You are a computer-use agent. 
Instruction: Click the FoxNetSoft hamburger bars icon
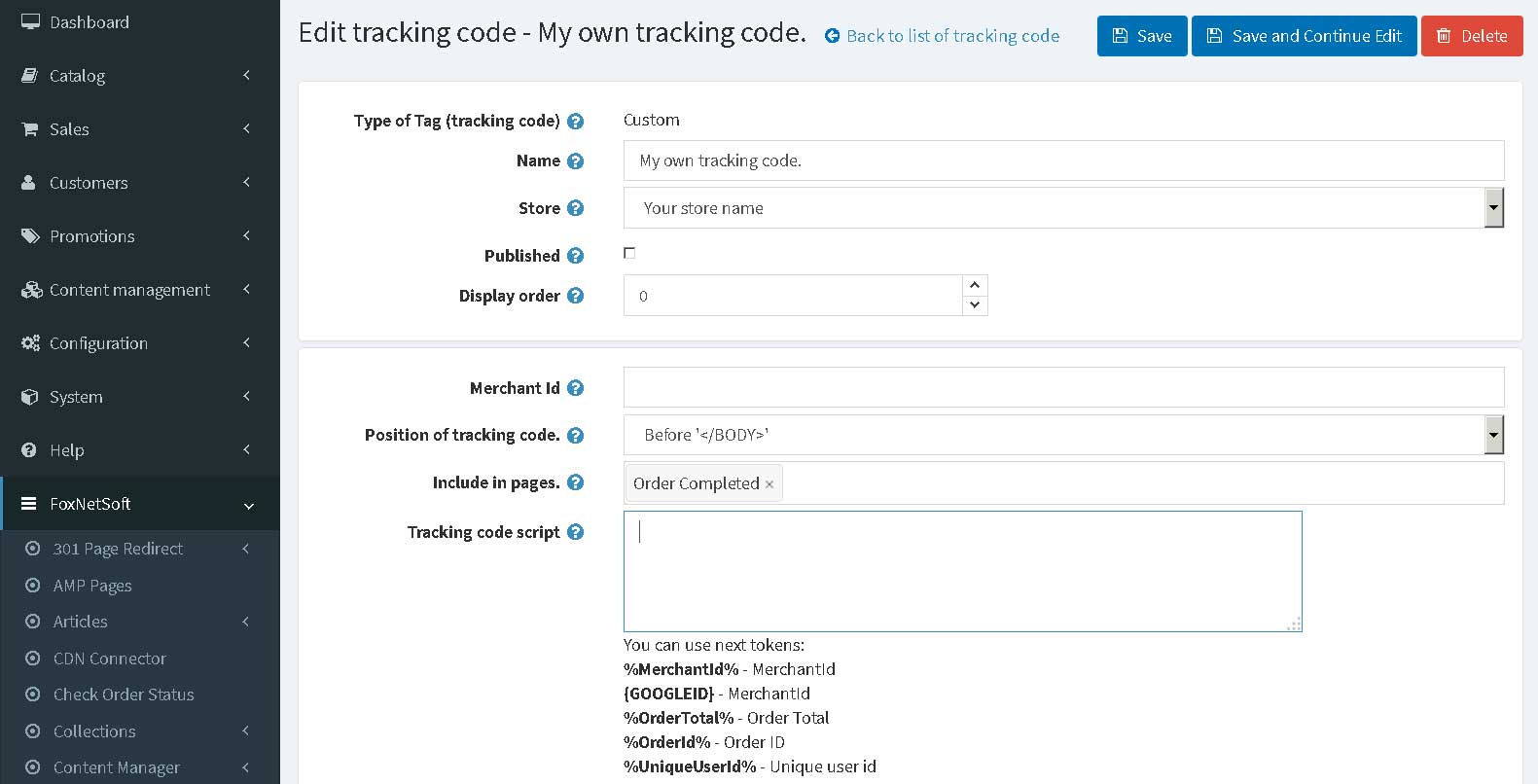tap(29, 503)
